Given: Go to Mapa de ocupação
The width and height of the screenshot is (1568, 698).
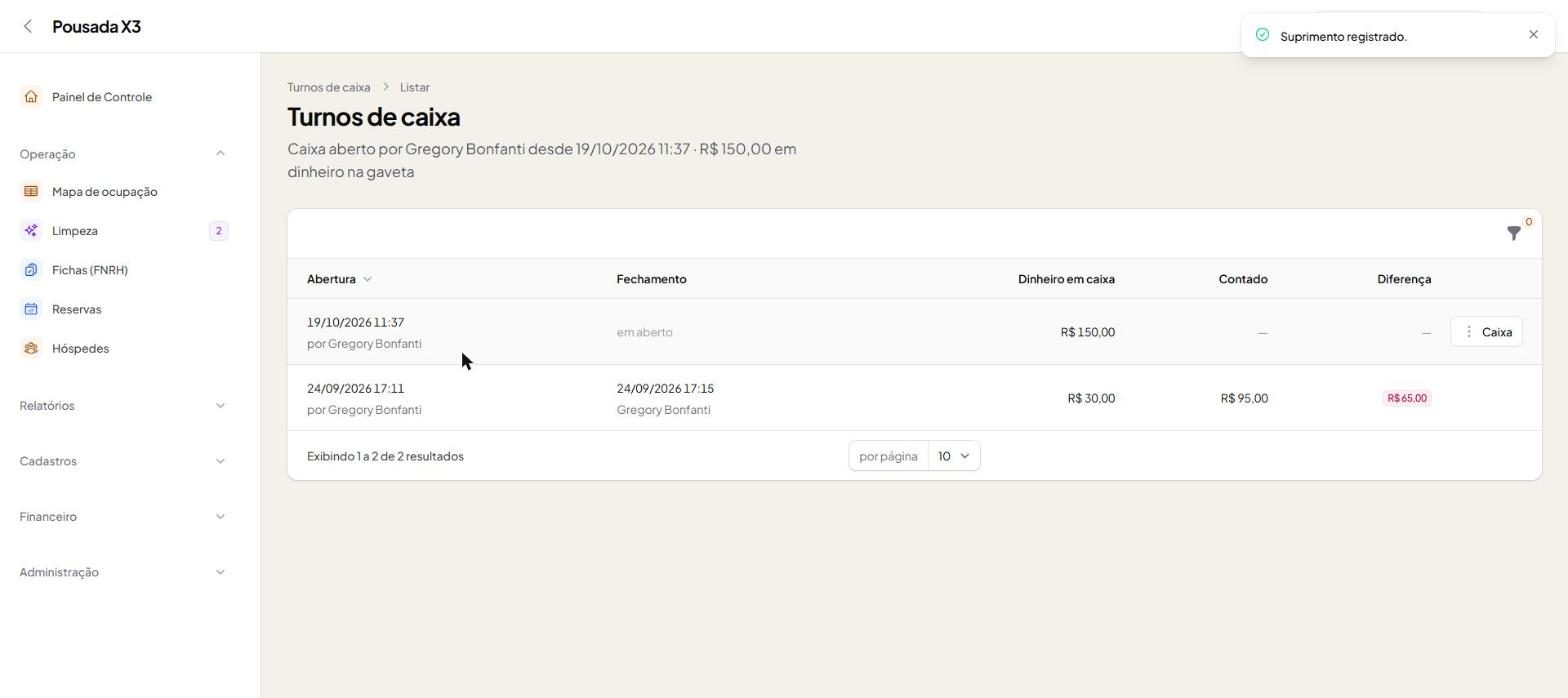Looking at the screenshot, I should 104,192.
